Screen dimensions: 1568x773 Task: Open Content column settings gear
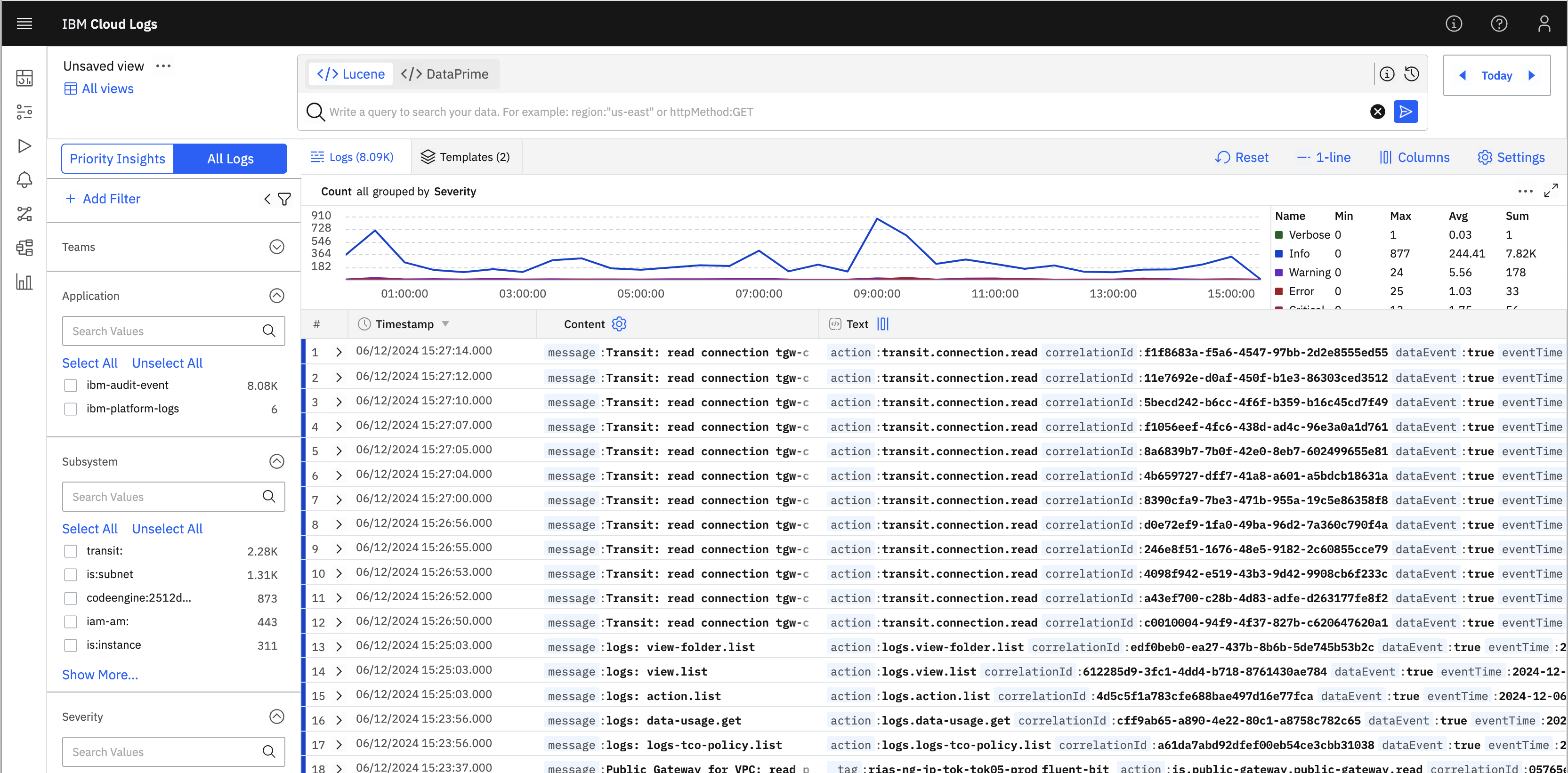pyautogui.click(x=619, y=324)
